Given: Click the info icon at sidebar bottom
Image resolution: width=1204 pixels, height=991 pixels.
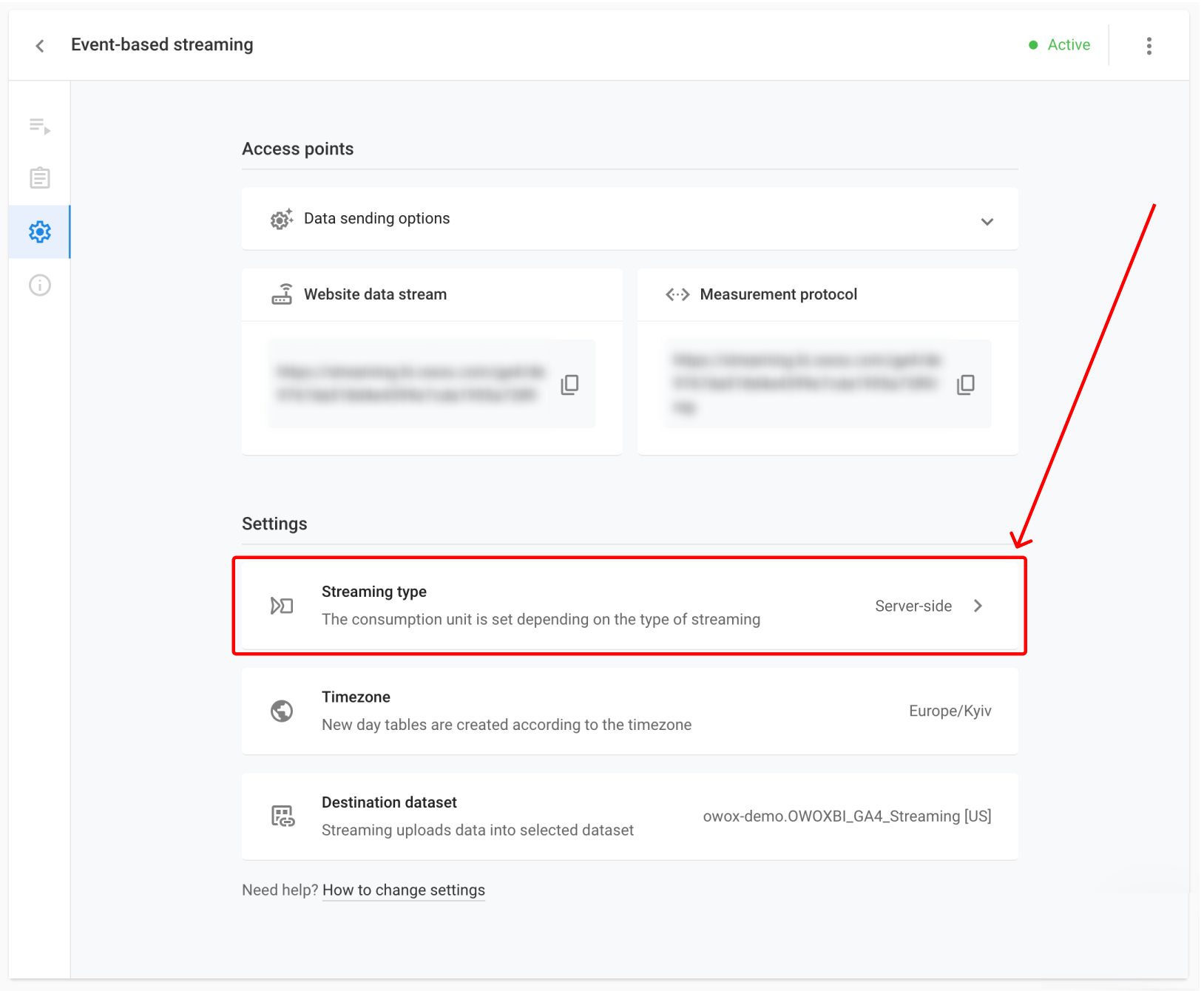Looking at the screenshot, I should coord(39,285).
